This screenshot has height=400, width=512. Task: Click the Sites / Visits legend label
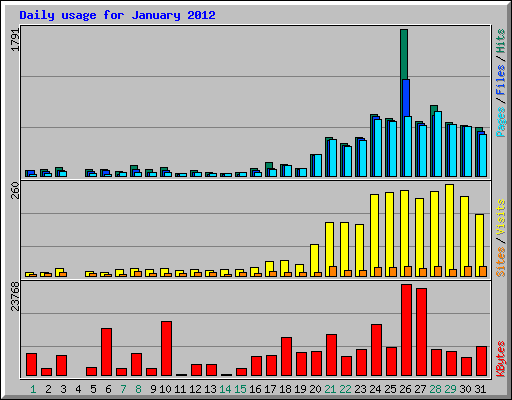(500, 238)
